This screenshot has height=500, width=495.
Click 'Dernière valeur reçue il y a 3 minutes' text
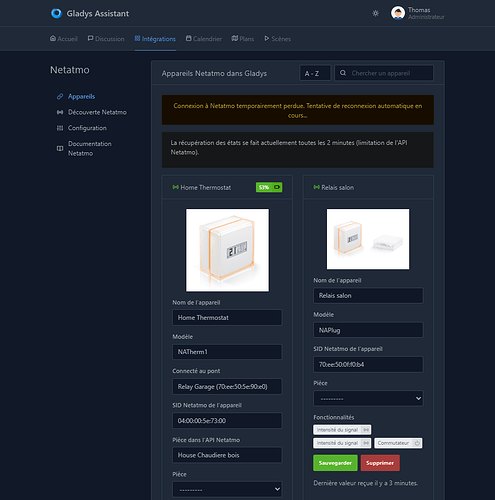366,483
